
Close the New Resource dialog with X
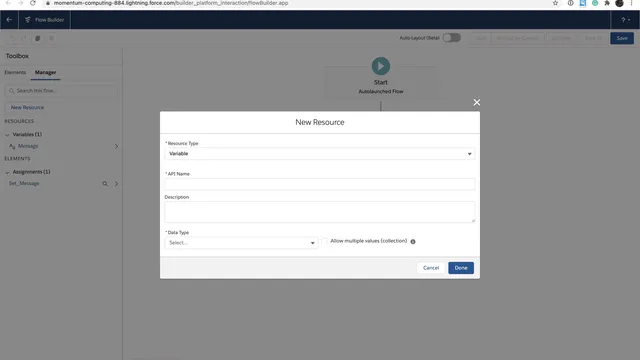pos(477,102)
